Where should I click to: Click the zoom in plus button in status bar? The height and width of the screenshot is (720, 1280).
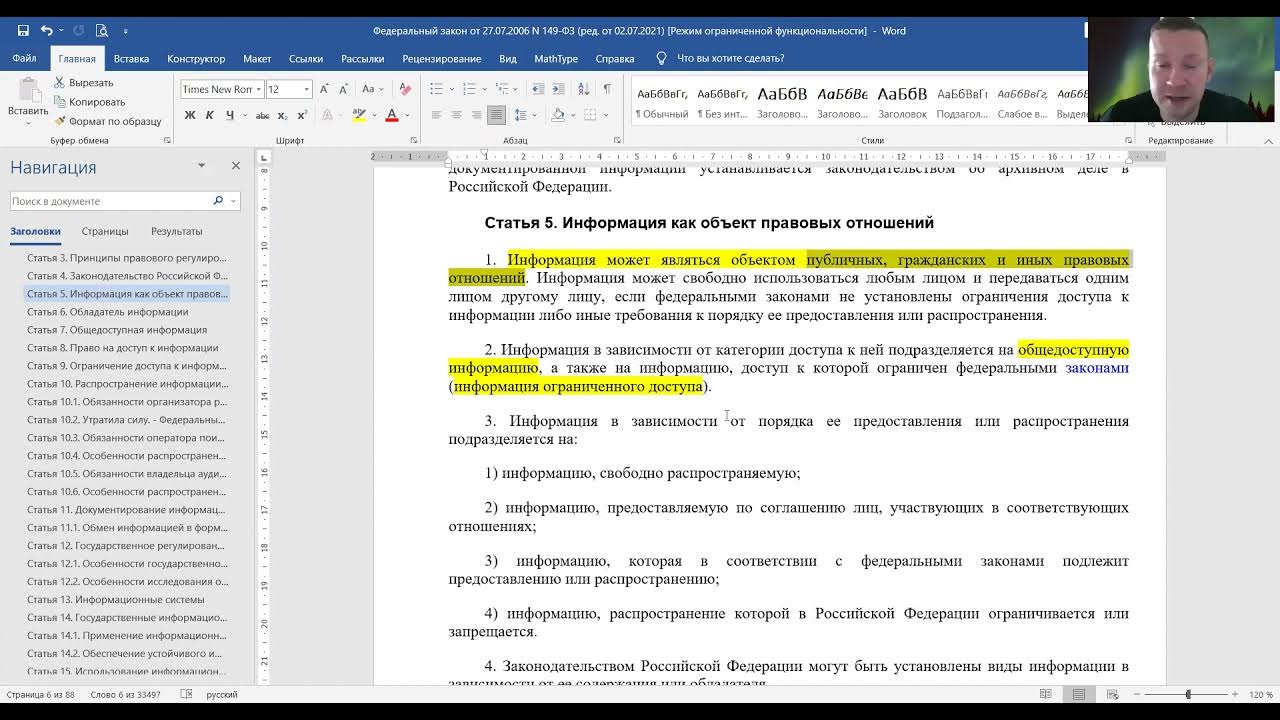click(1236, 694)
